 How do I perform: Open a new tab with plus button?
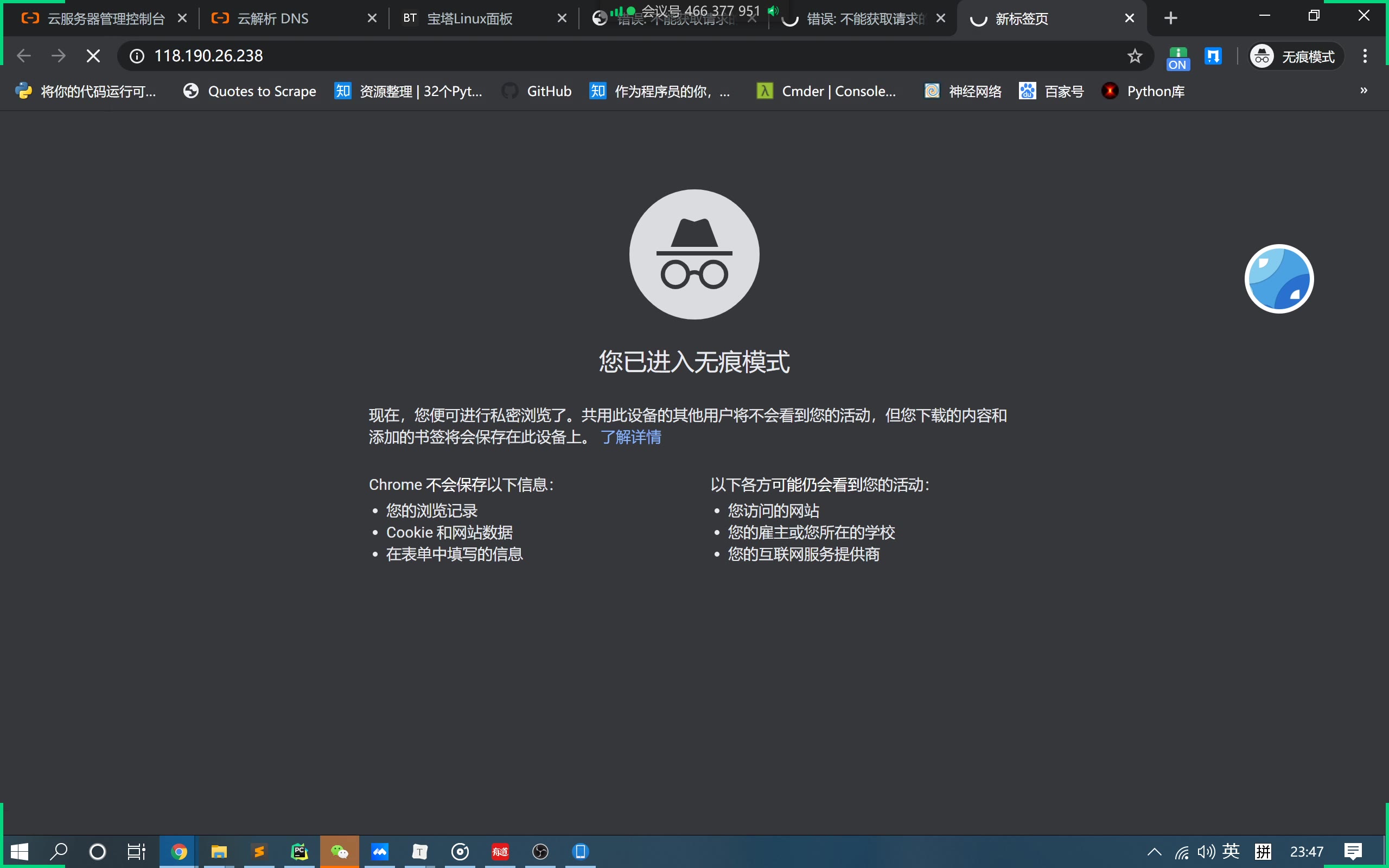coord(1171,18)
